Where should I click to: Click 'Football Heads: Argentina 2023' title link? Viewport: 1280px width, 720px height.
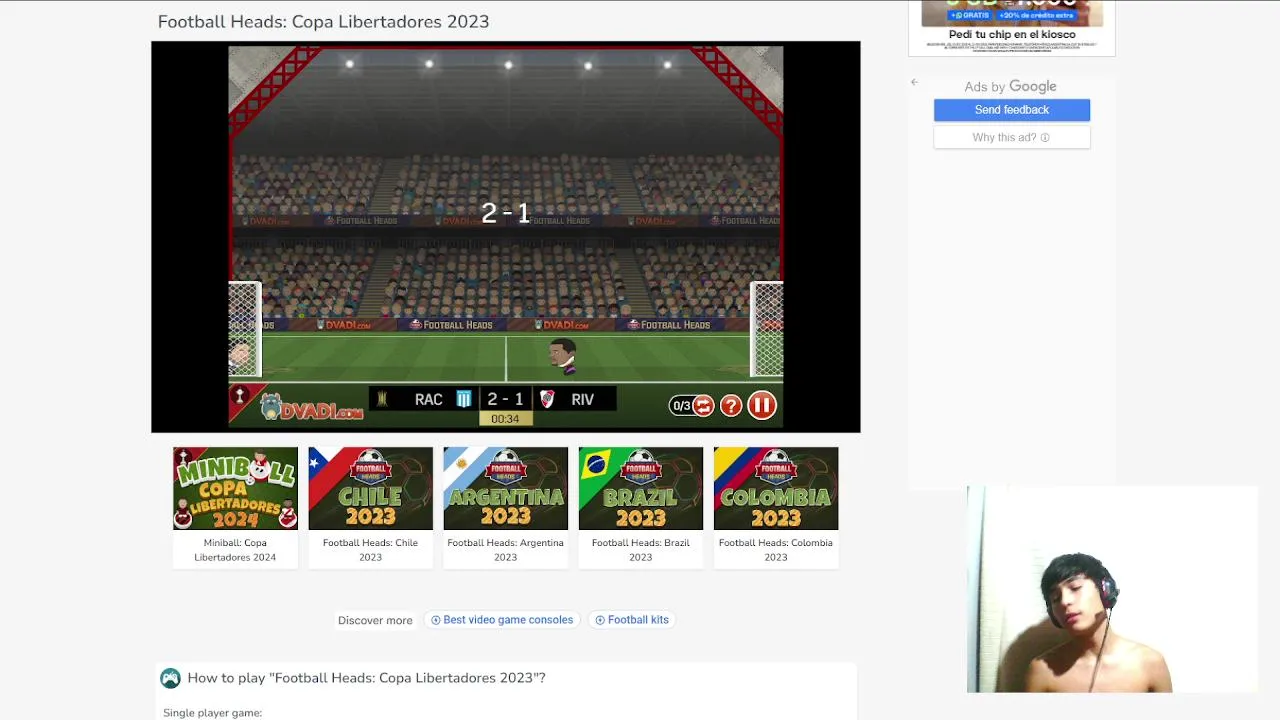[505, 550]
